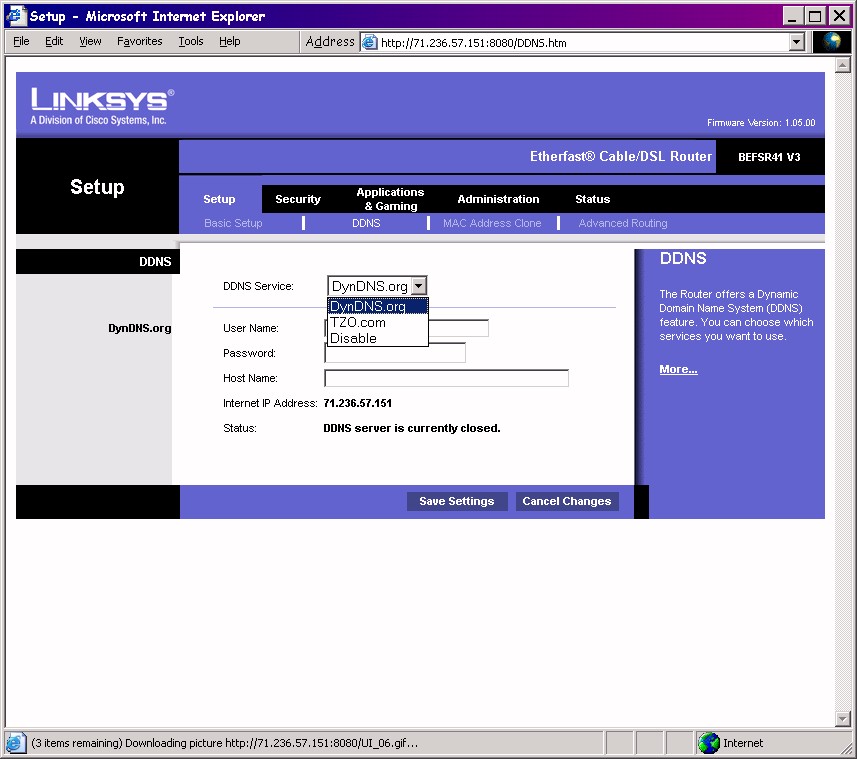Expand the DDNS Service dropdown arrow
This screenshot has width=857, height=759.
pyautogui.click(x=419, y=286)
